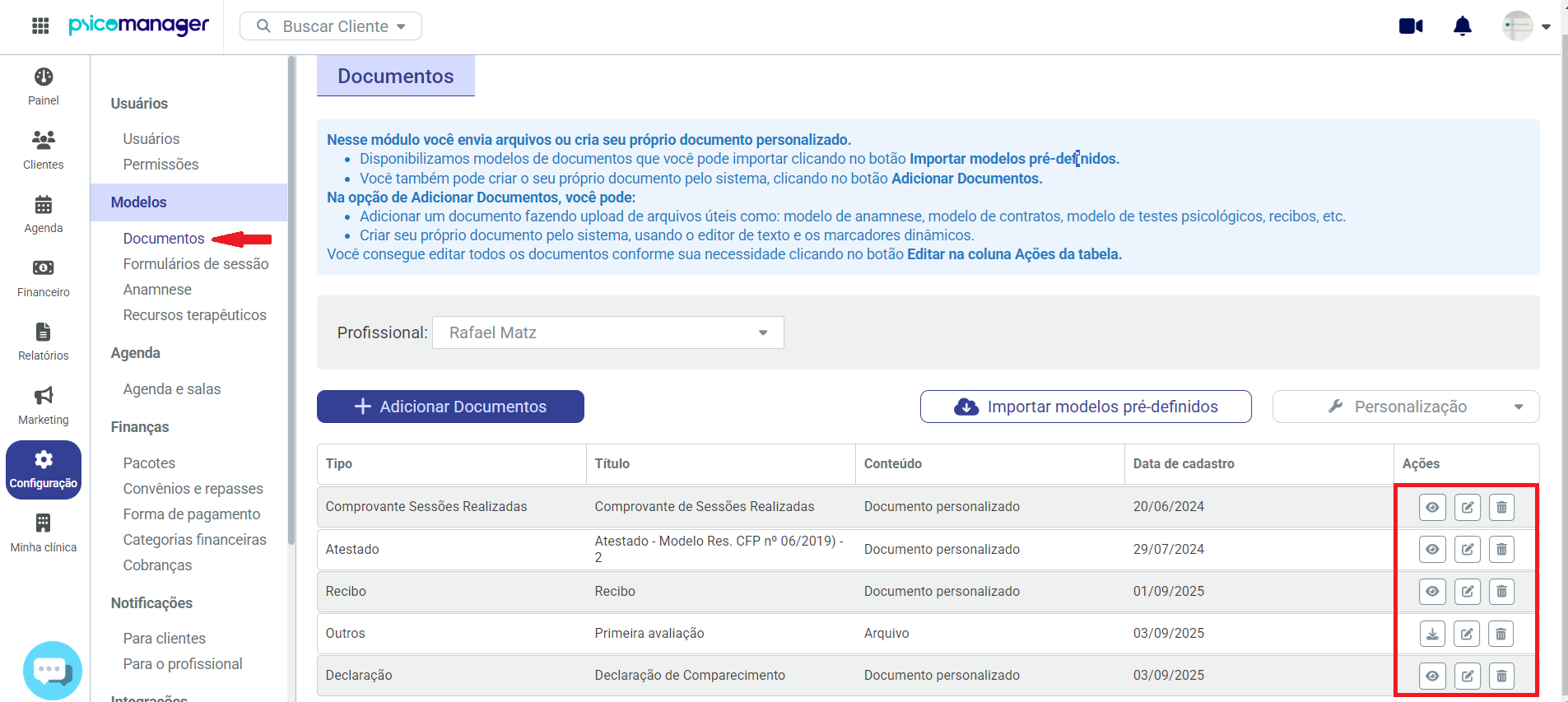Open Financeiro section

[44, 278]
